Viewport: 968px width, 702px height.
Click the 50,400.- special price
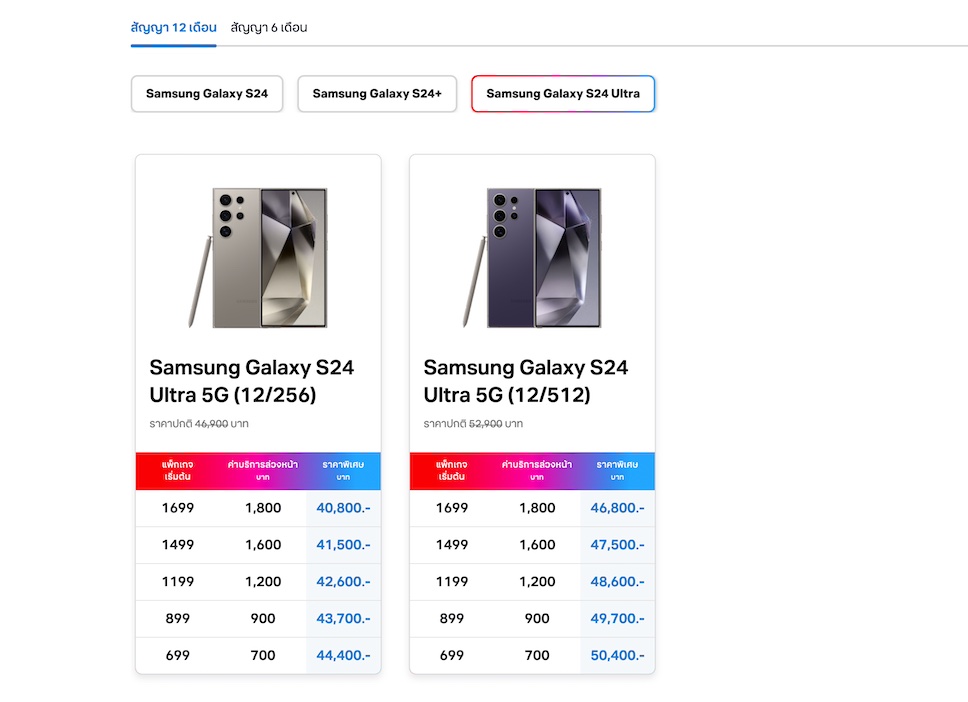pos(617,656)
